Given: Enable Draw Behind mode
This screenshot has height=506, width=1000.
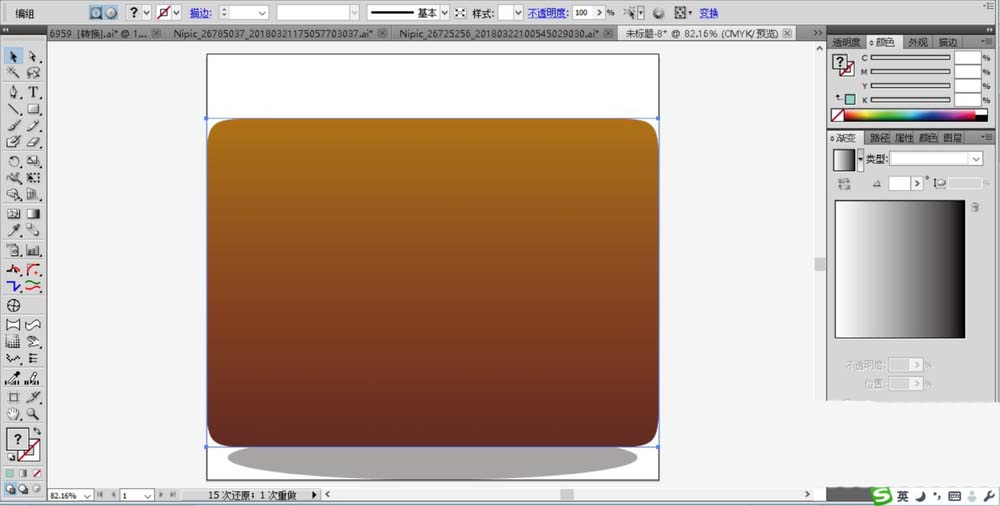Looking at the screenshot, I should [23, 489].
